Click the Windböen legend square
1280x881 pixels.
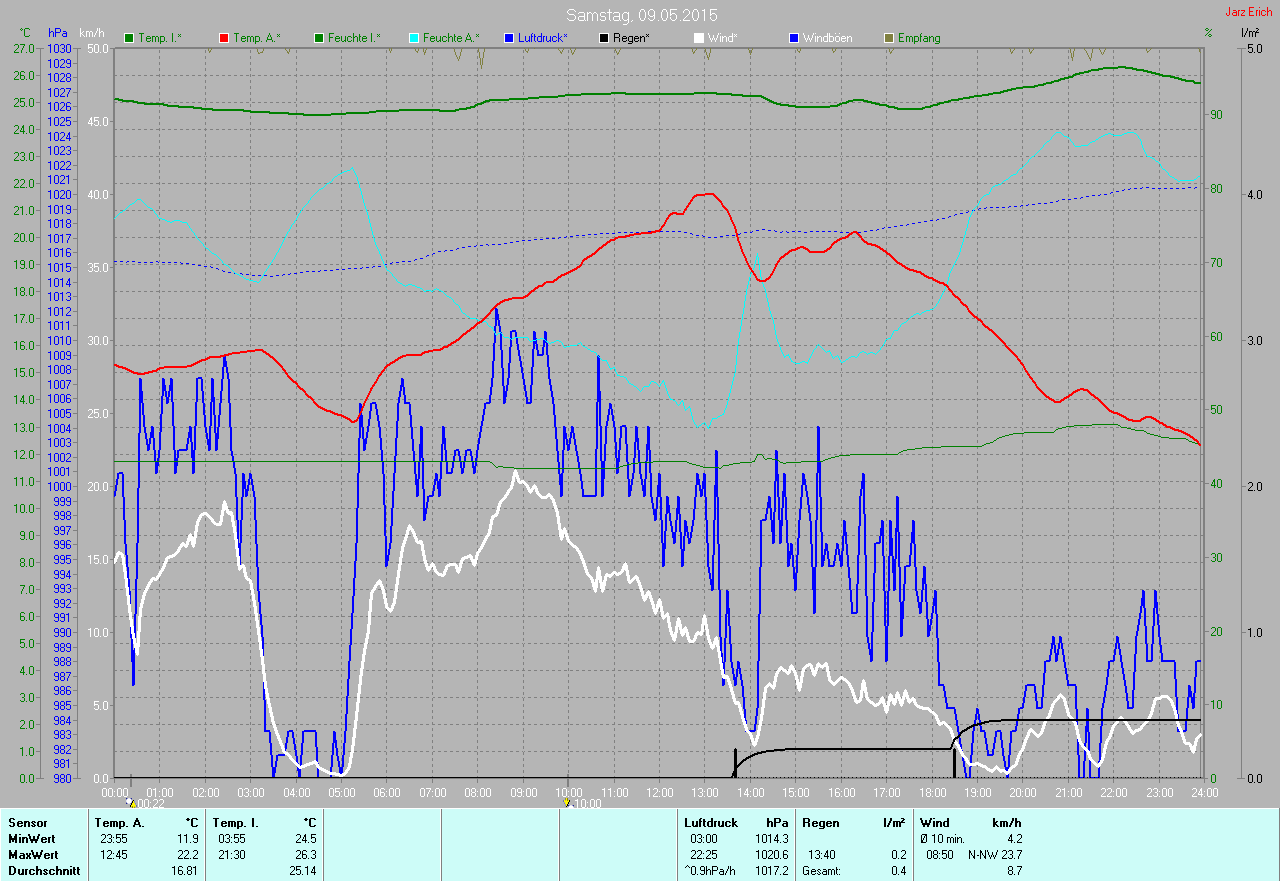795,38
